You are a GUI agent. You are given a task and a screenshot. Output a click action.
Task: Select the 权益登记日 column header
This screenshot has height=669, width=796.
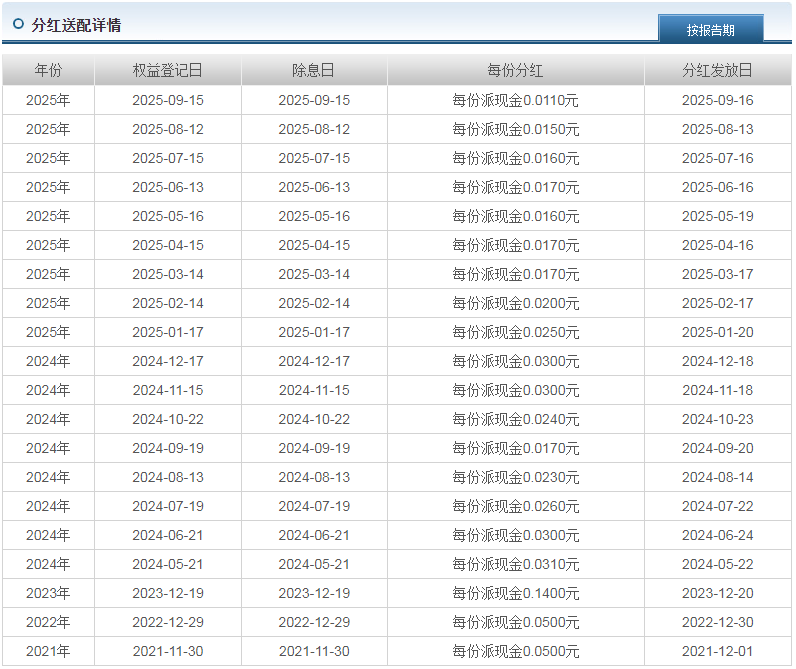168,70
